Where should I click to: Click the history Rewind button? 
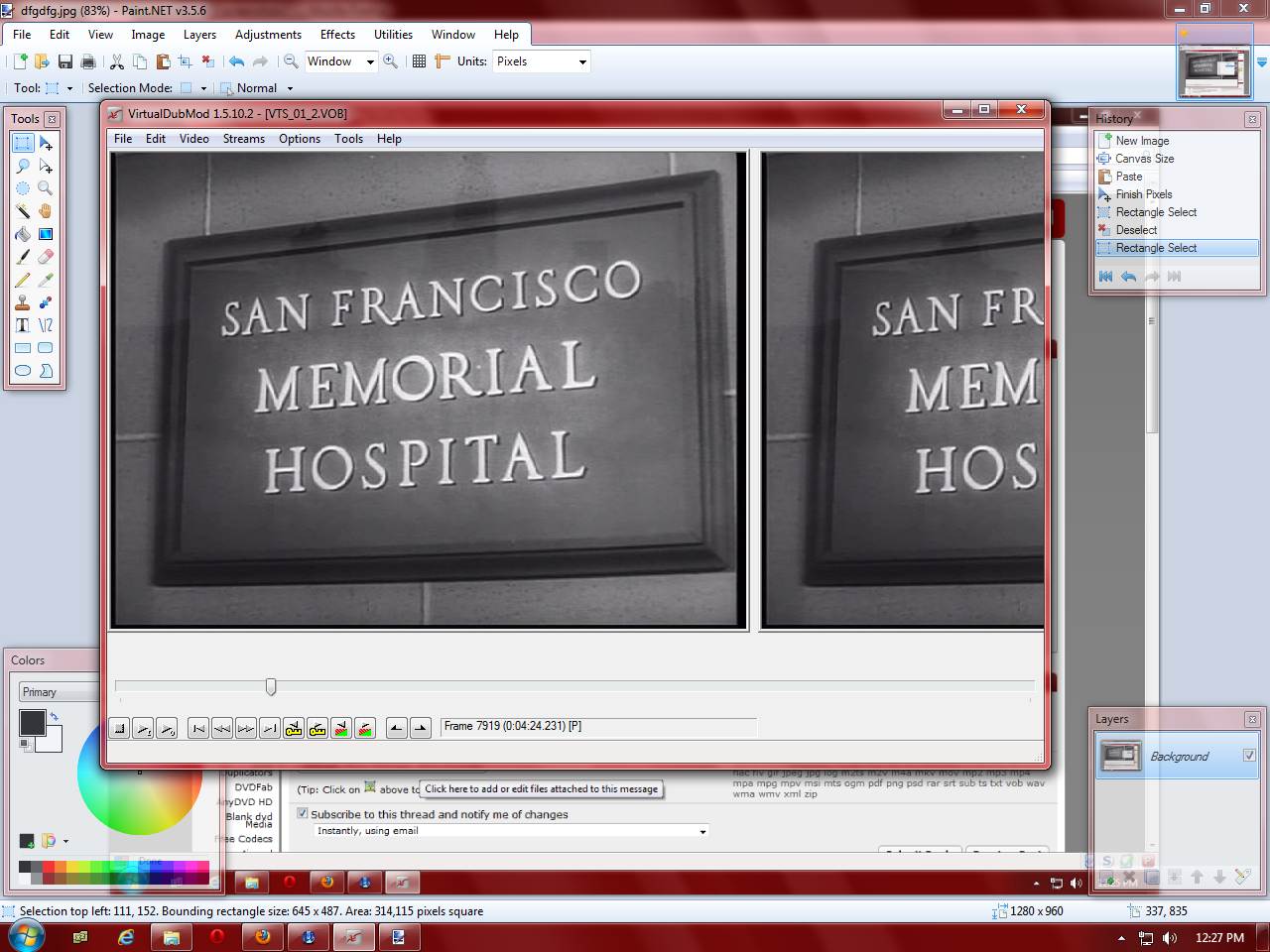click(x=1105, y=277)
